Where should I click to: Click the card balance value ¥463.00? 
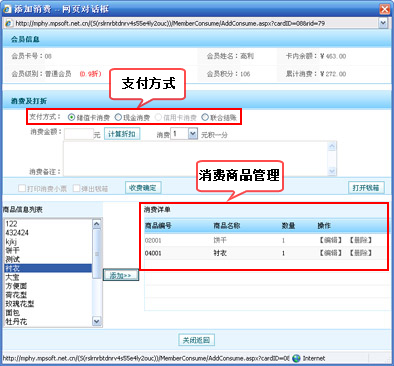point(333,56)
